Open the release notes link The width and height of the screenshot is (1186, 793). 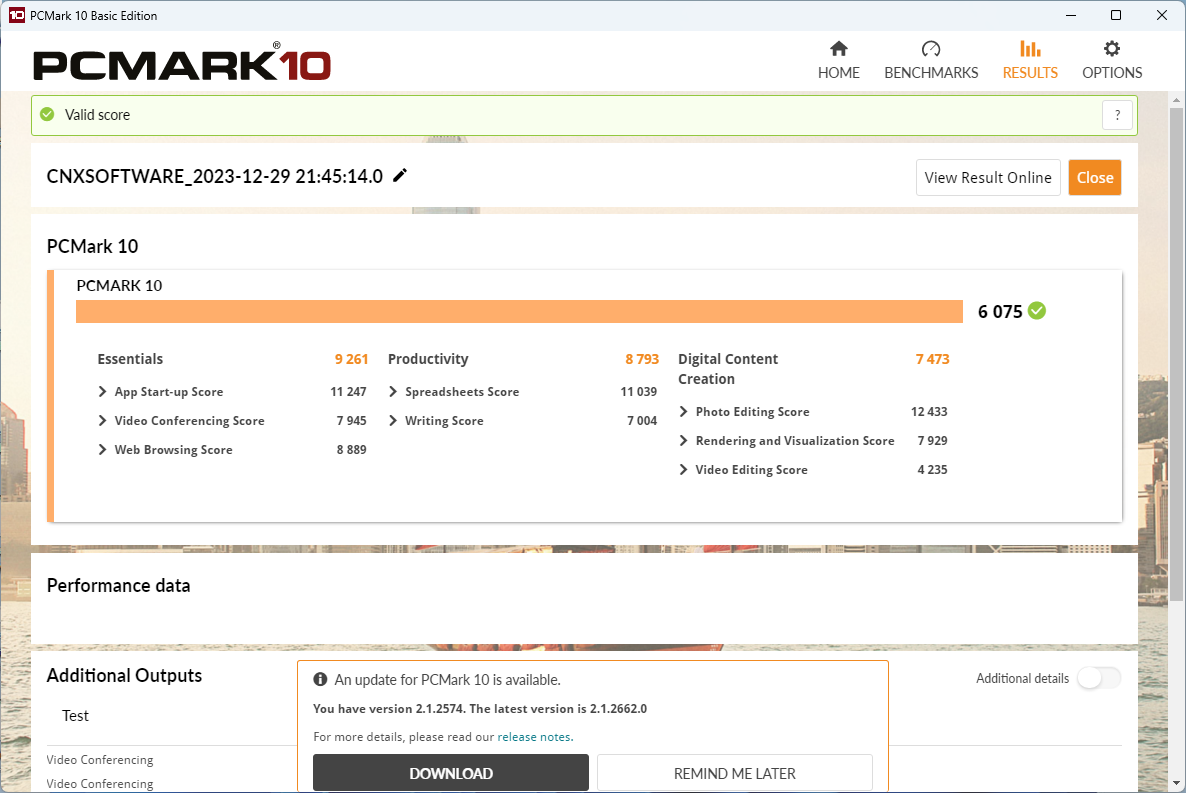tap(535, 737)
